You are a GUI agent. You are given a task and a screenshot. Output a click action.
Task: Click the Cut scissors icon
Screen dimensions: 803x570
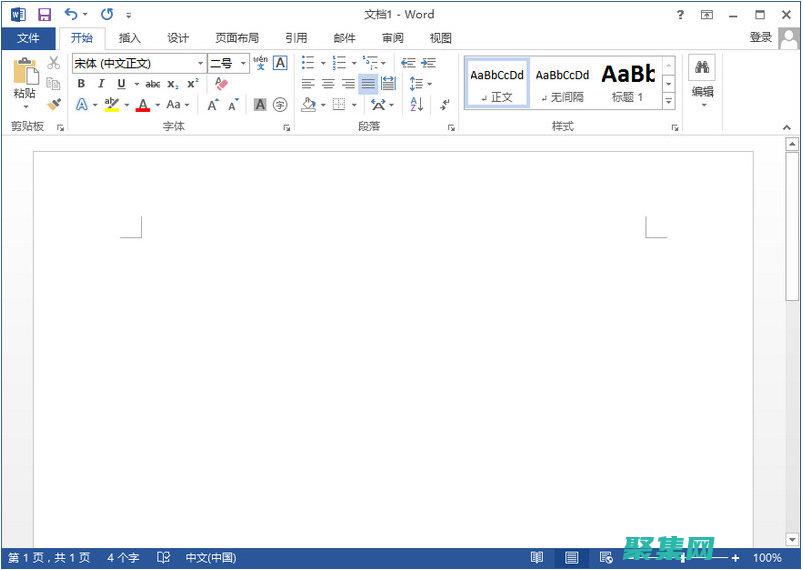coord(54,64)
